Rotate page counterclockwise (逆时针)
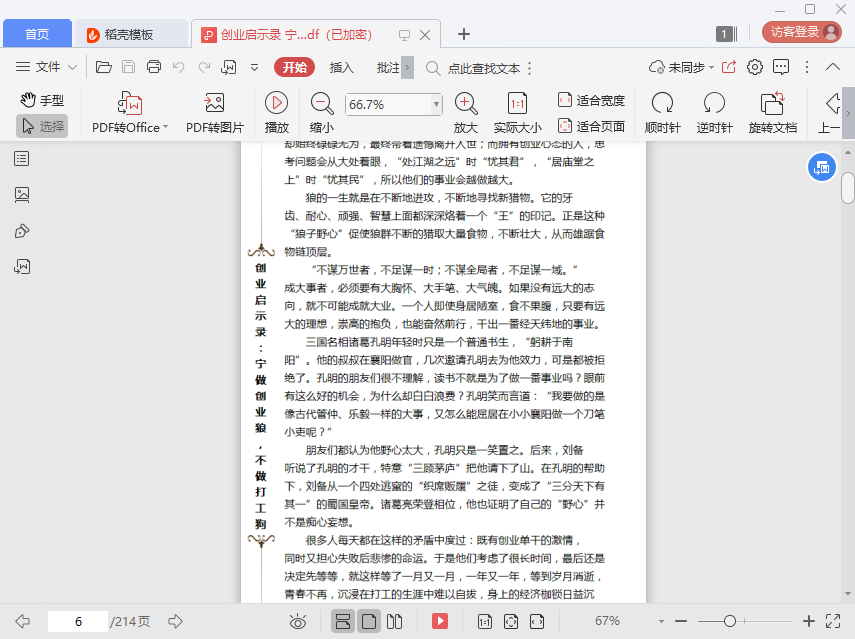 [714, 113]
